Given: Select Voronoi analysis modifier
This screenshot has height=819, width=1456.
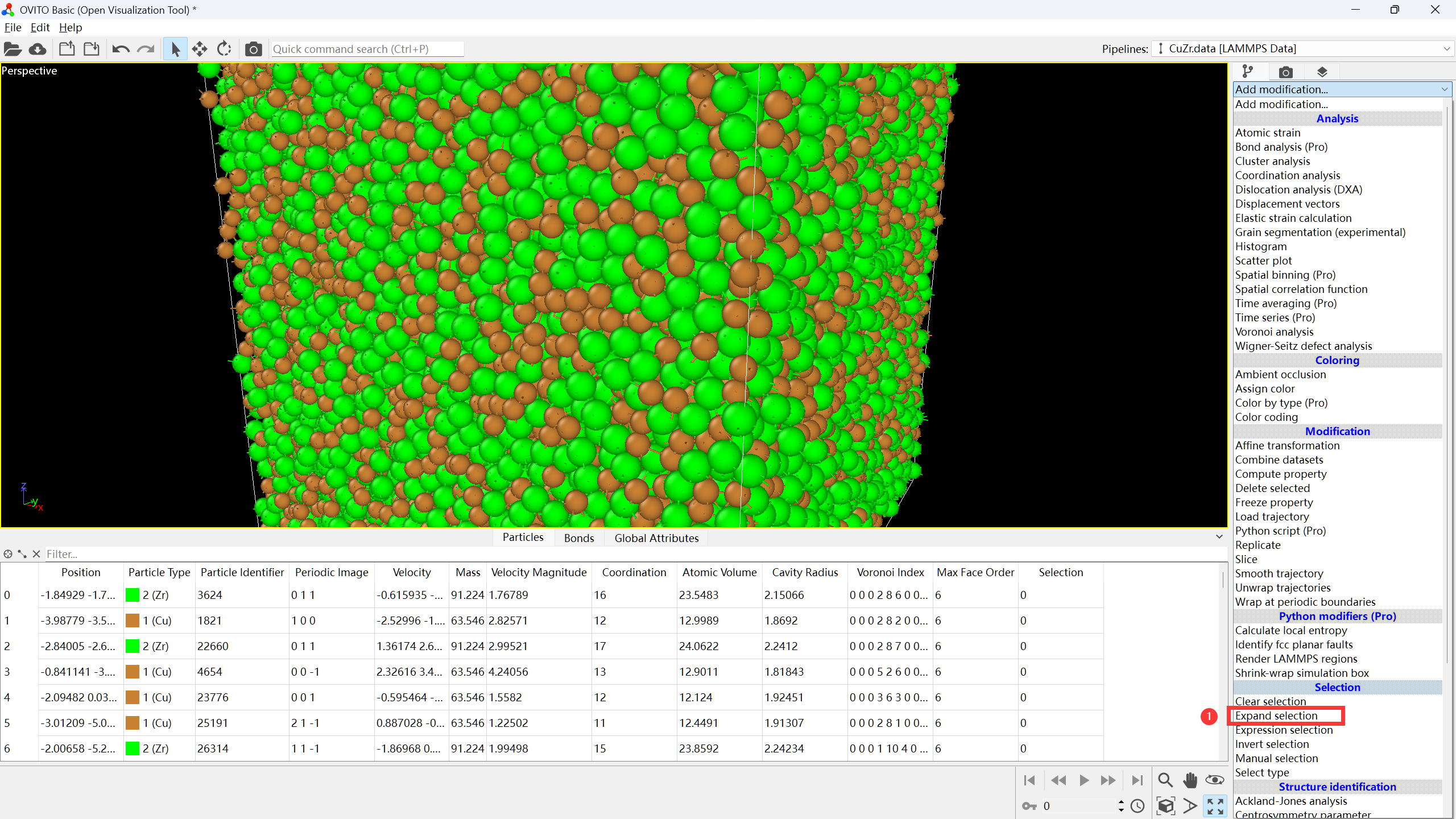Looking at the screenshot, I should pos(1274,332).
